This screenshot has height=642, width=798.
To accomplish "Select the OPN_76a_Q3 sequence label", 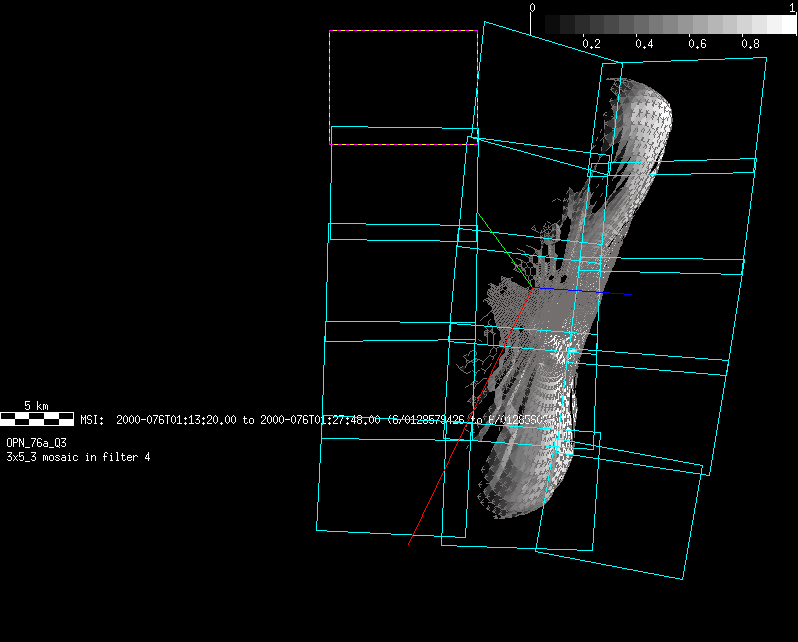I will 37,442.
